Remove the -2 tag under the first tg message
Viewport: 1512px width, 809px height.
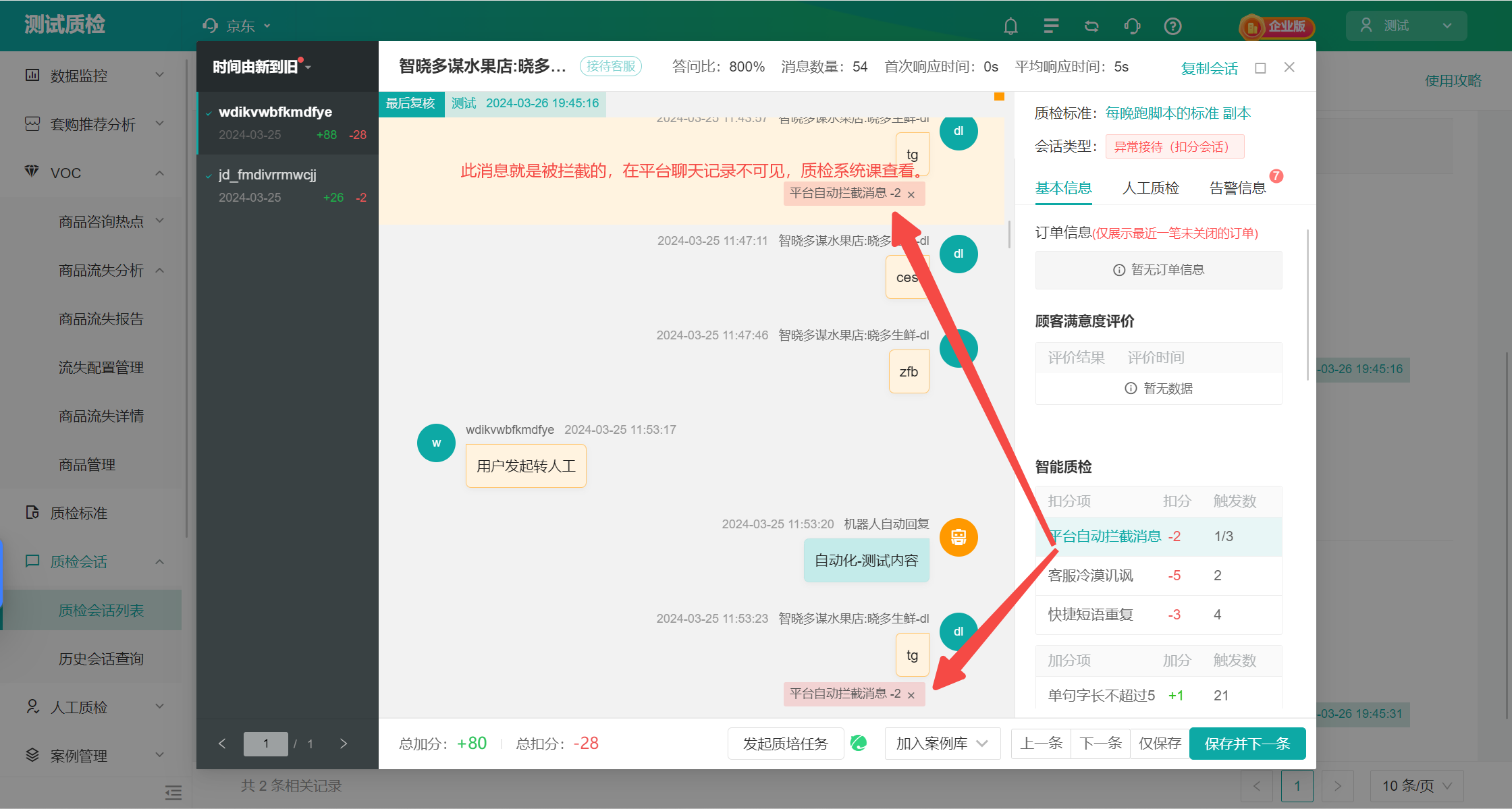pos(911,195)
